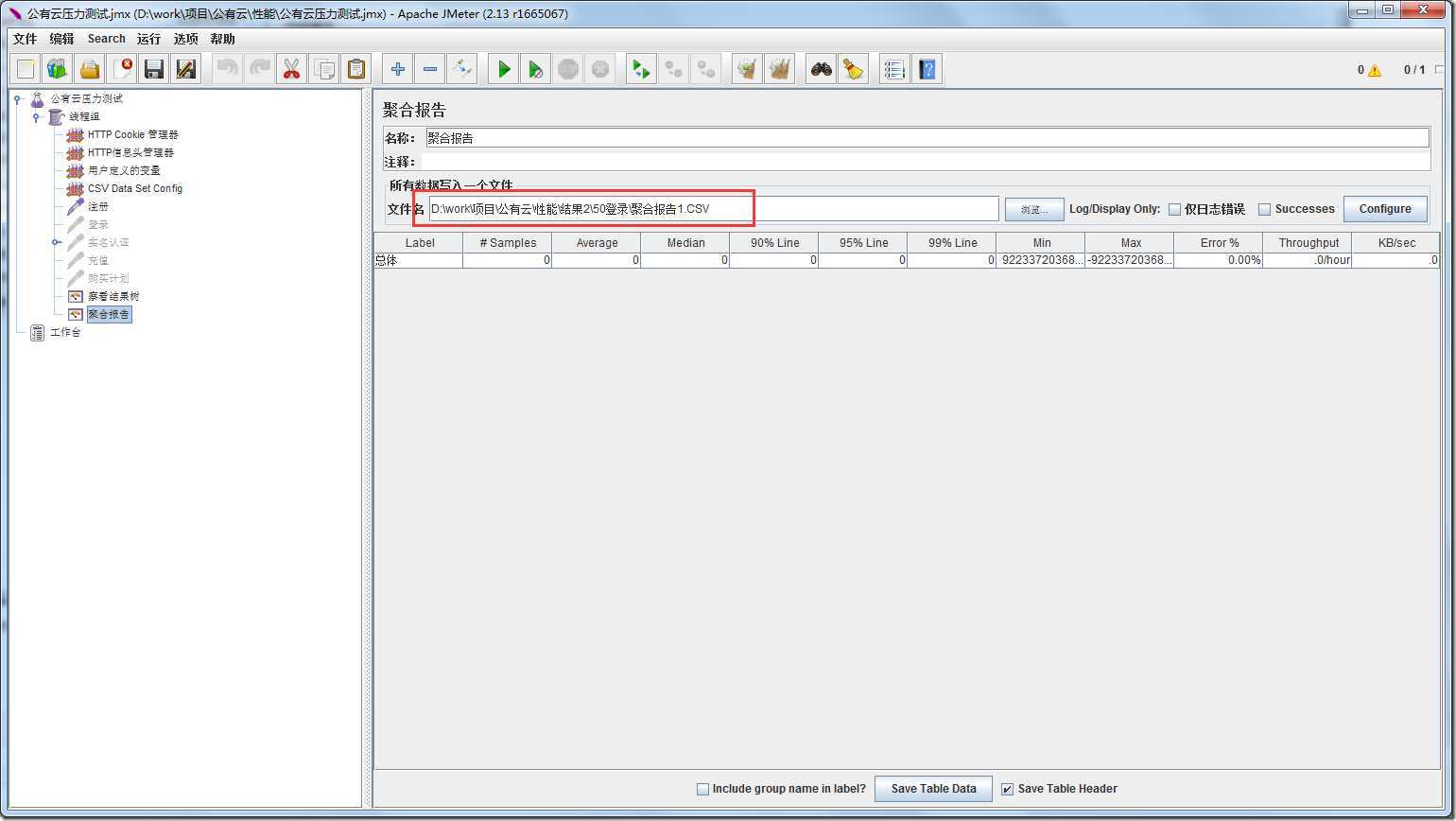Click the Redo arrow icon
The image size is (1456, 821).
pyautogui.click(x=260, y=69)
